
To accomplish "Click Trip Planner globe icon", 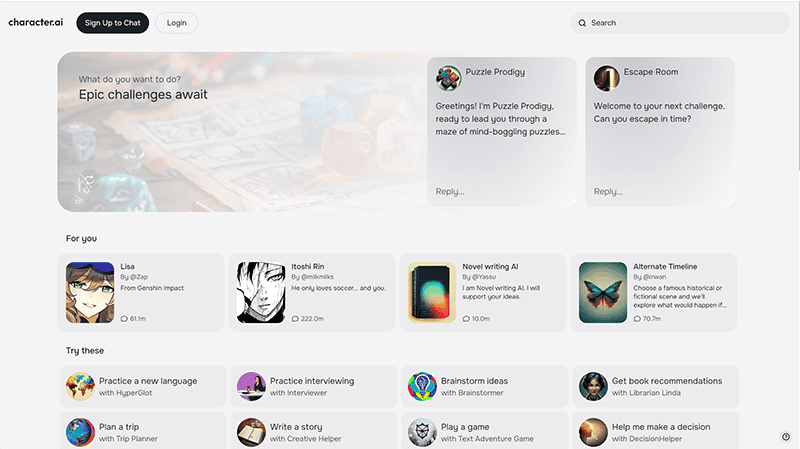I will [x=80, y=432].
